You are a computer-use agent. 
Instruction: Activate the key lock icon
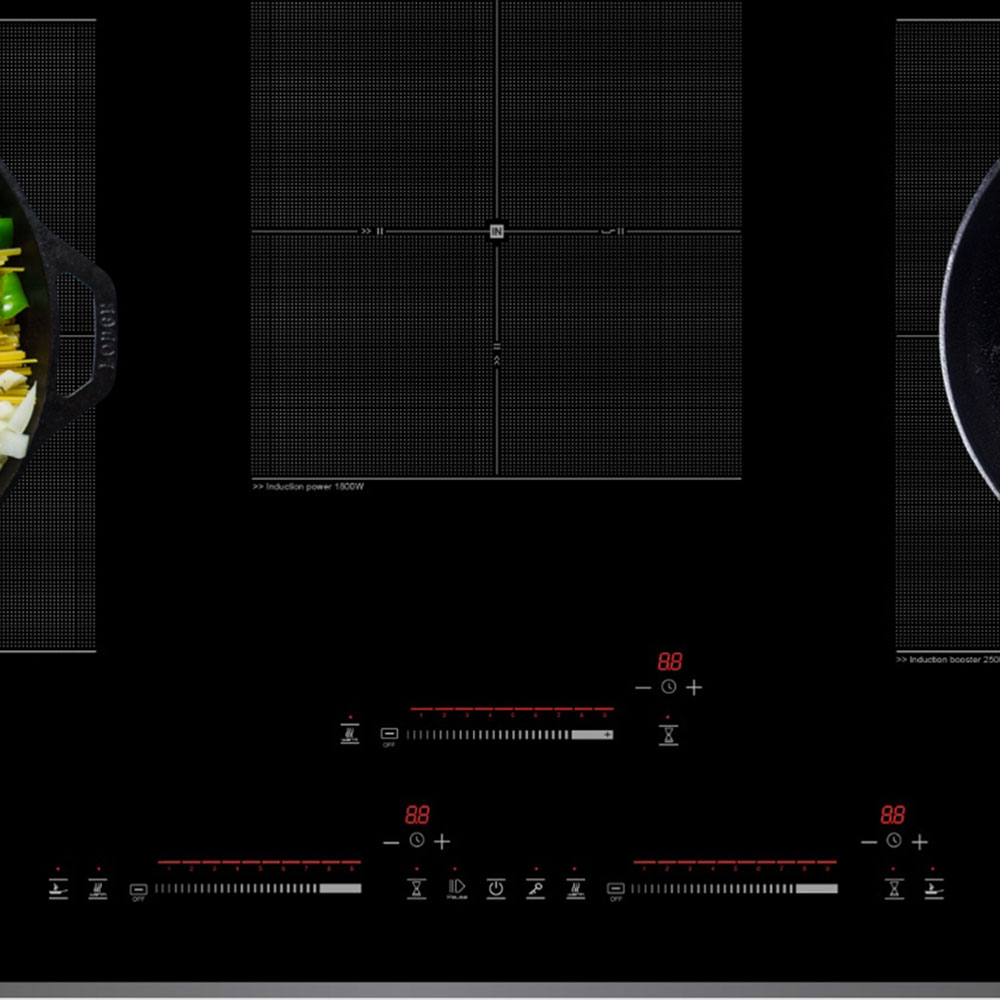tap(535, 887)
